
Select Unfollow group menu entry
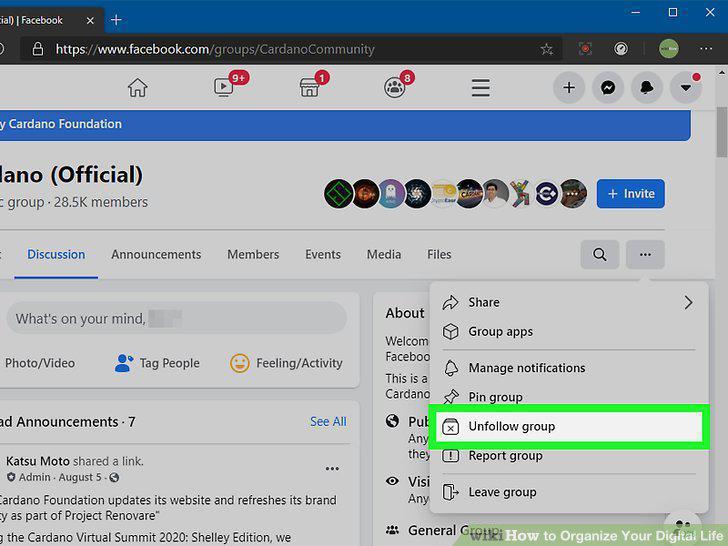pyautogui.click(x=569, y=427)
